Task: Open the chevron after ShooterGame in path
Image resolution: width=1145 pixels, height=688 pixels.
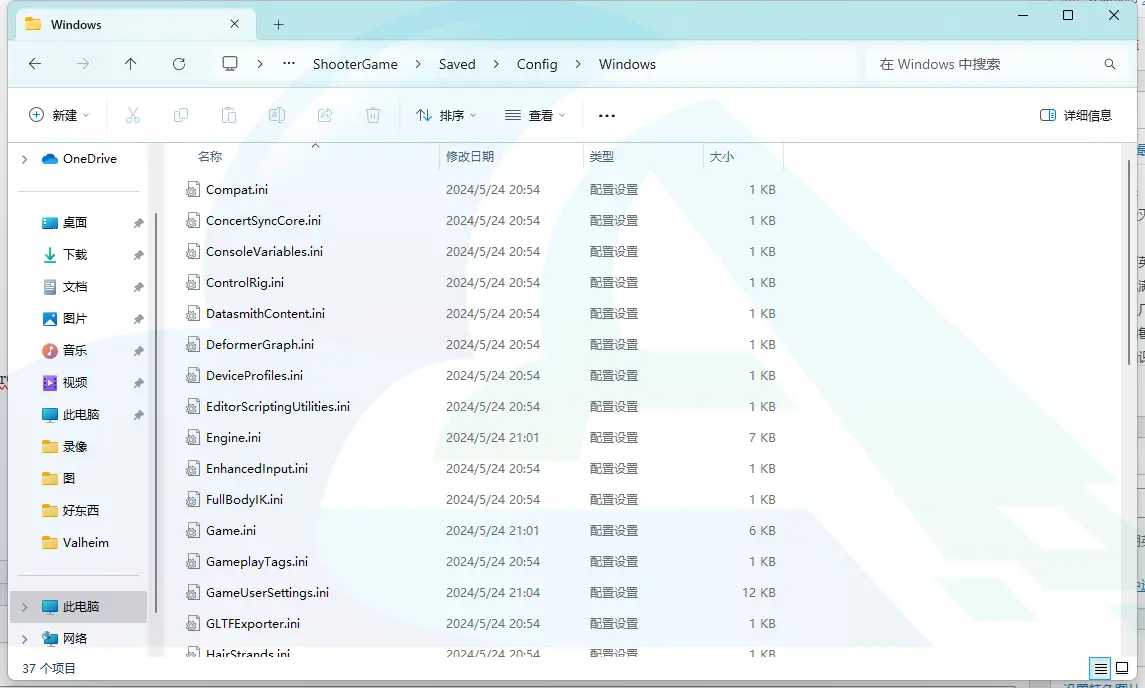Action: pos(418,64)
